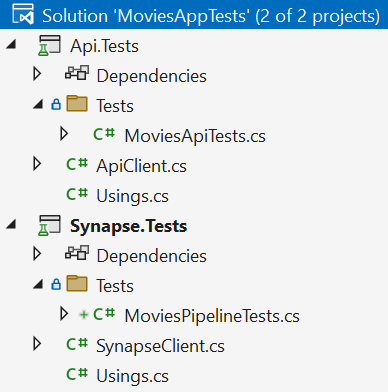
Task: Click lock icon beside Synapse.Tests Tests folder
Action: click(56, 285)
